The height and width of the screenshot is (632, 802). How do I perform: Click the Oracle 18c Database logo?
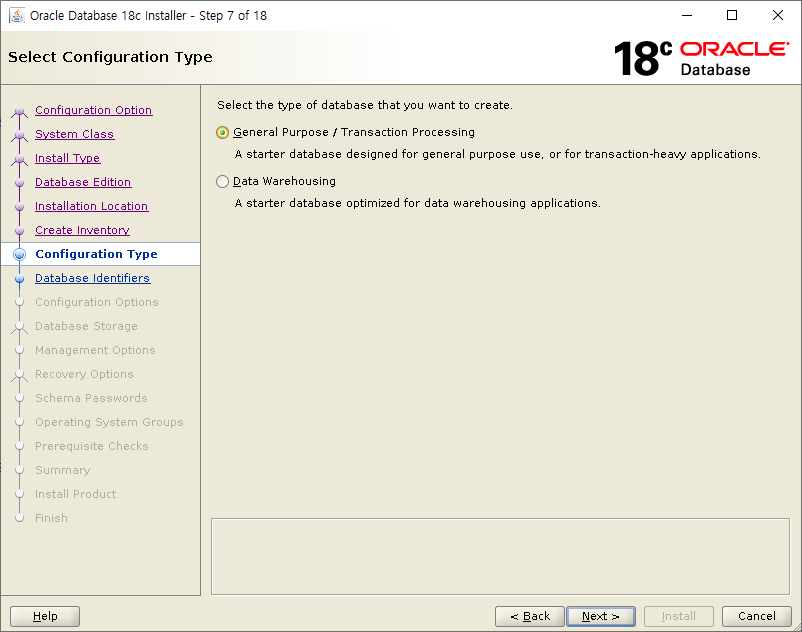[x=701, y=58]
